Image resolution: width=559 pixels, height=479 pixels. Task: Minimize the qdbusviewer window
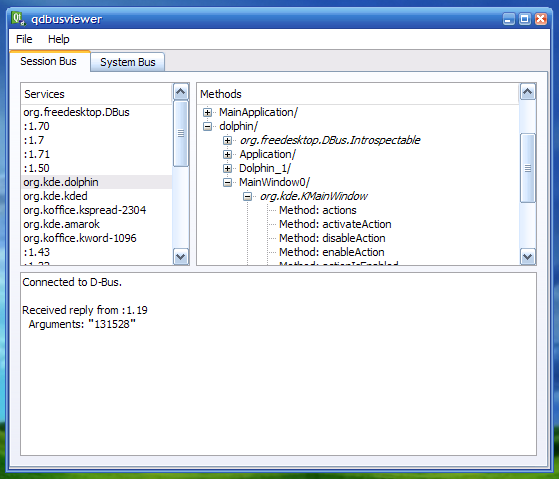click(x=509, y=19)
